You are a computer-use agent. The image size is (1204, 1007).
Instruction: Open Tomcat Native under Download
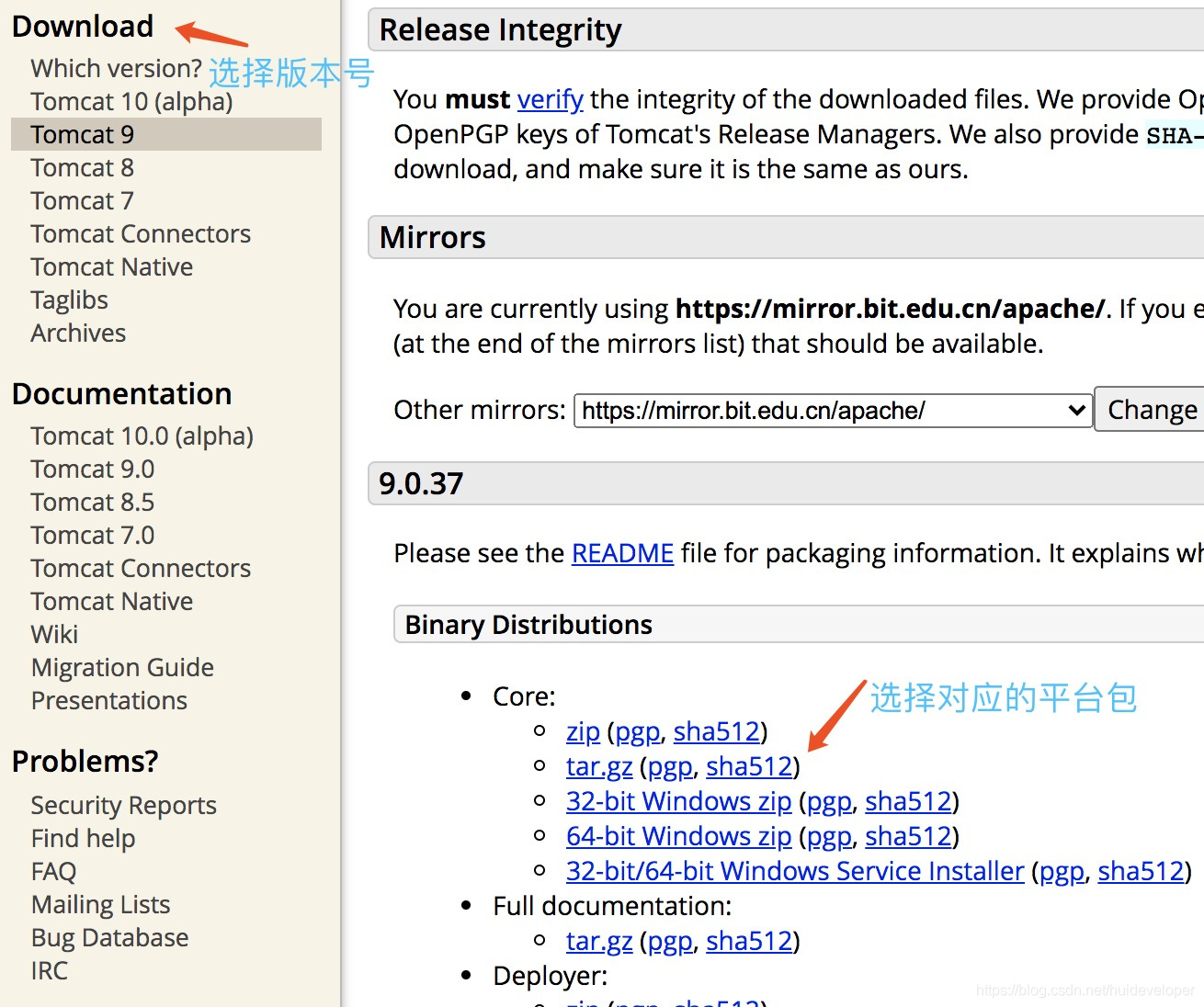(111, 267)
